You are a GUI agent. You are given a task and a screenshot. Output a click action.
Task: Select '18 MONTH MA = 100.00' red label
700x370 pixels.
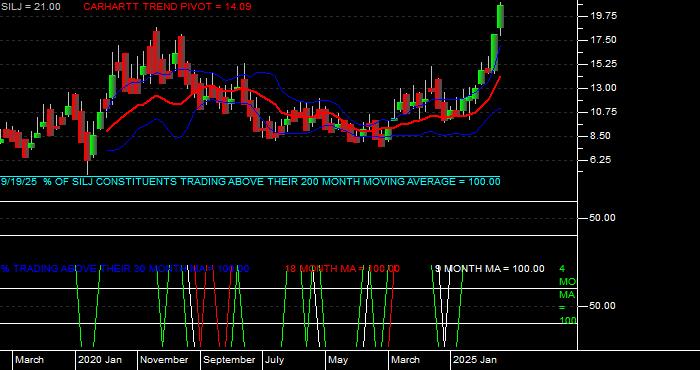coord(342,269)
